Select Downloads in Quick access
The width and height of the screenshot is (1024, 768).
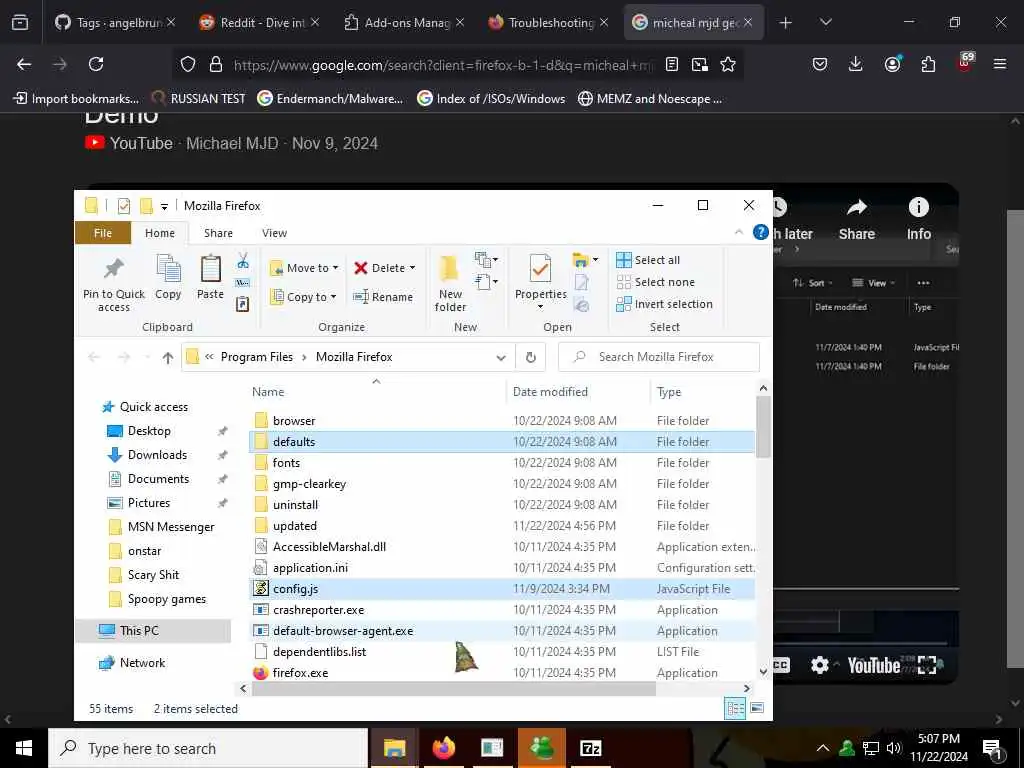157,455
